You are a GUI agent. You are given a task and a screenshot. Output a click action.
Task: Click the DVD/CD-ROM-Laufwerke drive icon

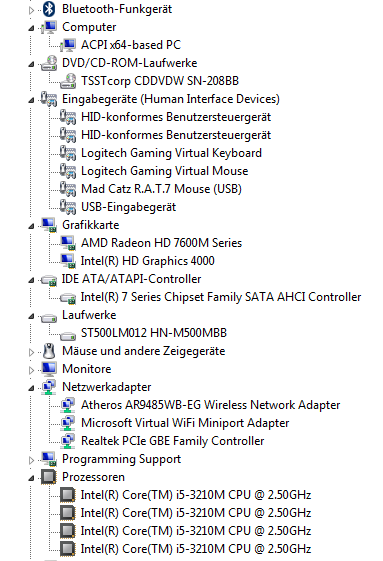(x=49, y=63)
